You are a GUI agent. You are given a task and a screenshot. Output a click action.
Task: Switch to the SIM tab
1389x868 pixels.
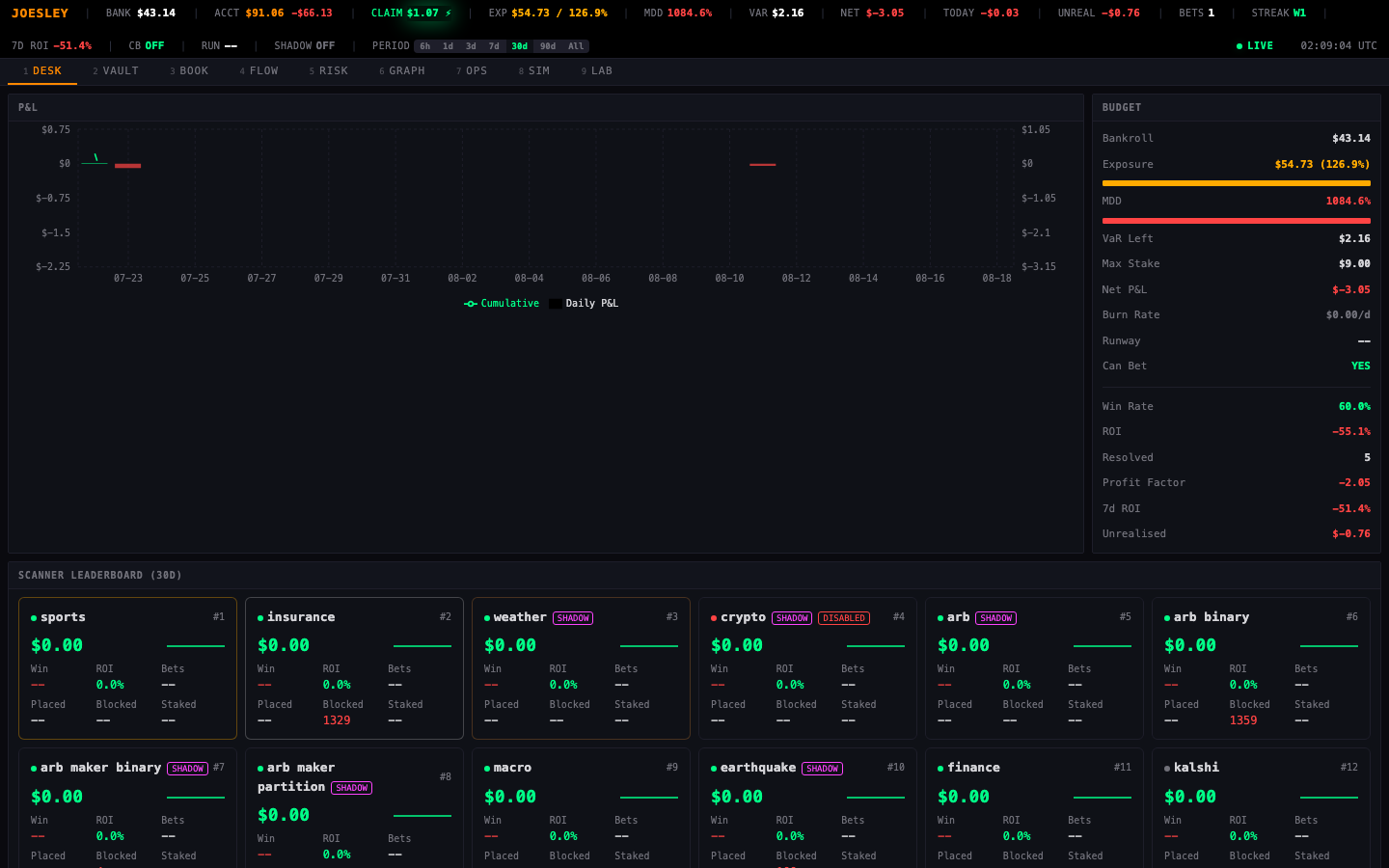click(x=533, y=71)
